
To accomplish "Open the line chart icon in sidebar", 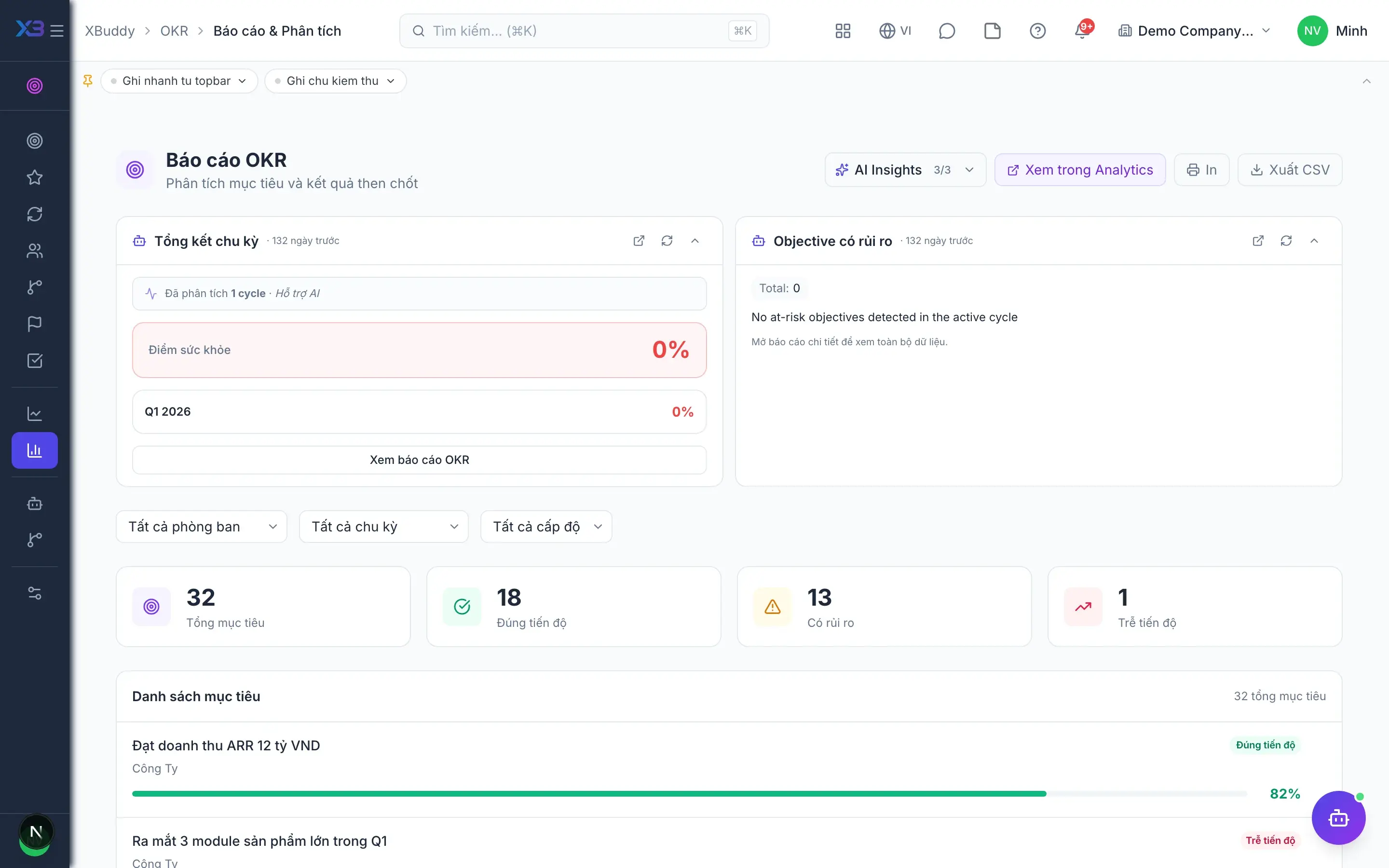I will (x=34, y=413).
